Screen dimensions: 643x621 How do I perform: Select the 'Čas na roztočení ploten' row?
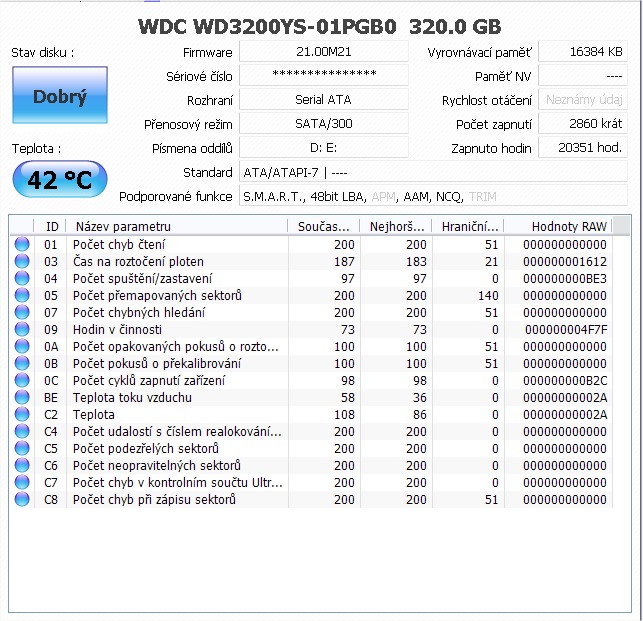pyautogui.click(x=311, y=261)
